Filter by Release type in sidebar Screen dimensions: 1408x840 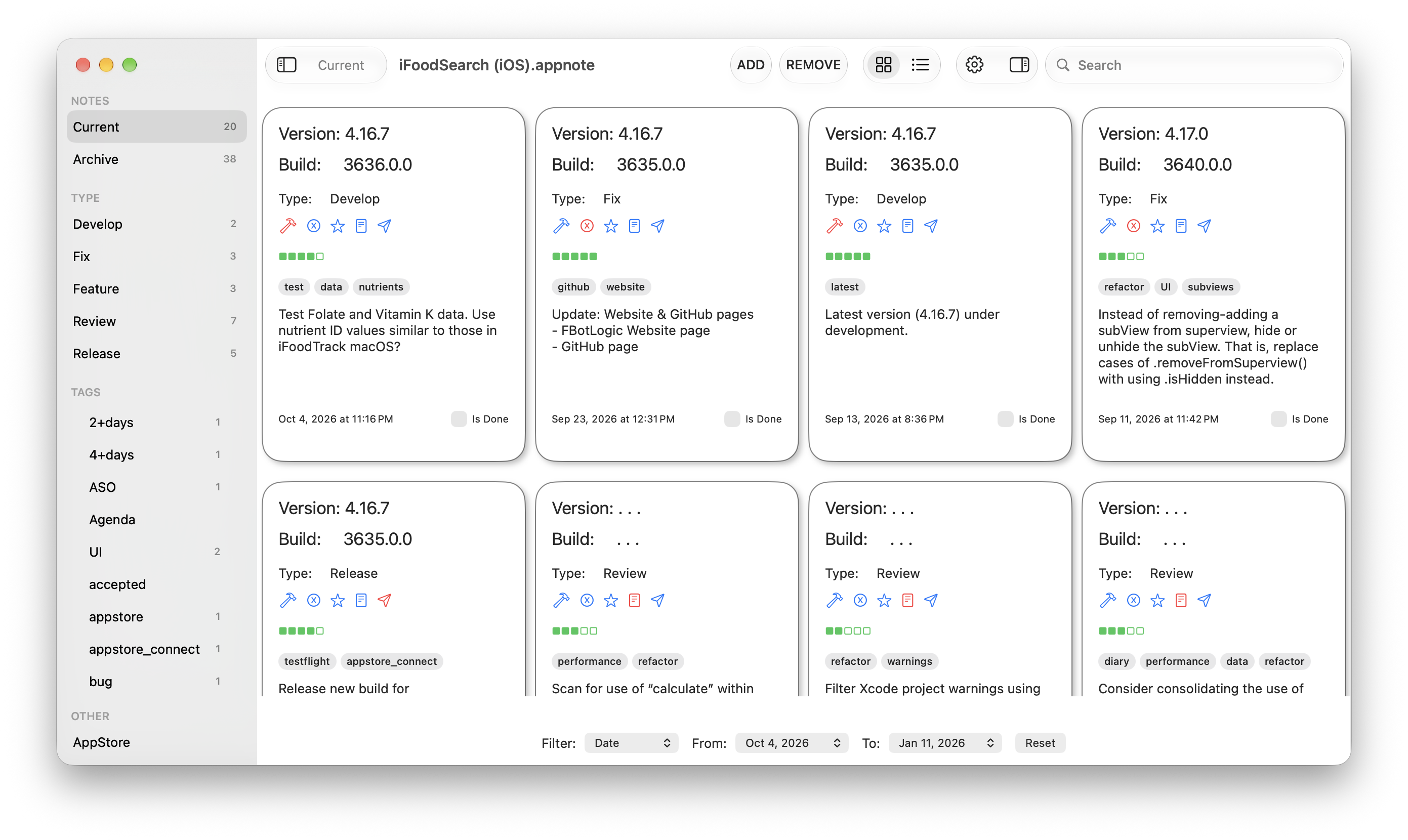(x=156, y=354)
